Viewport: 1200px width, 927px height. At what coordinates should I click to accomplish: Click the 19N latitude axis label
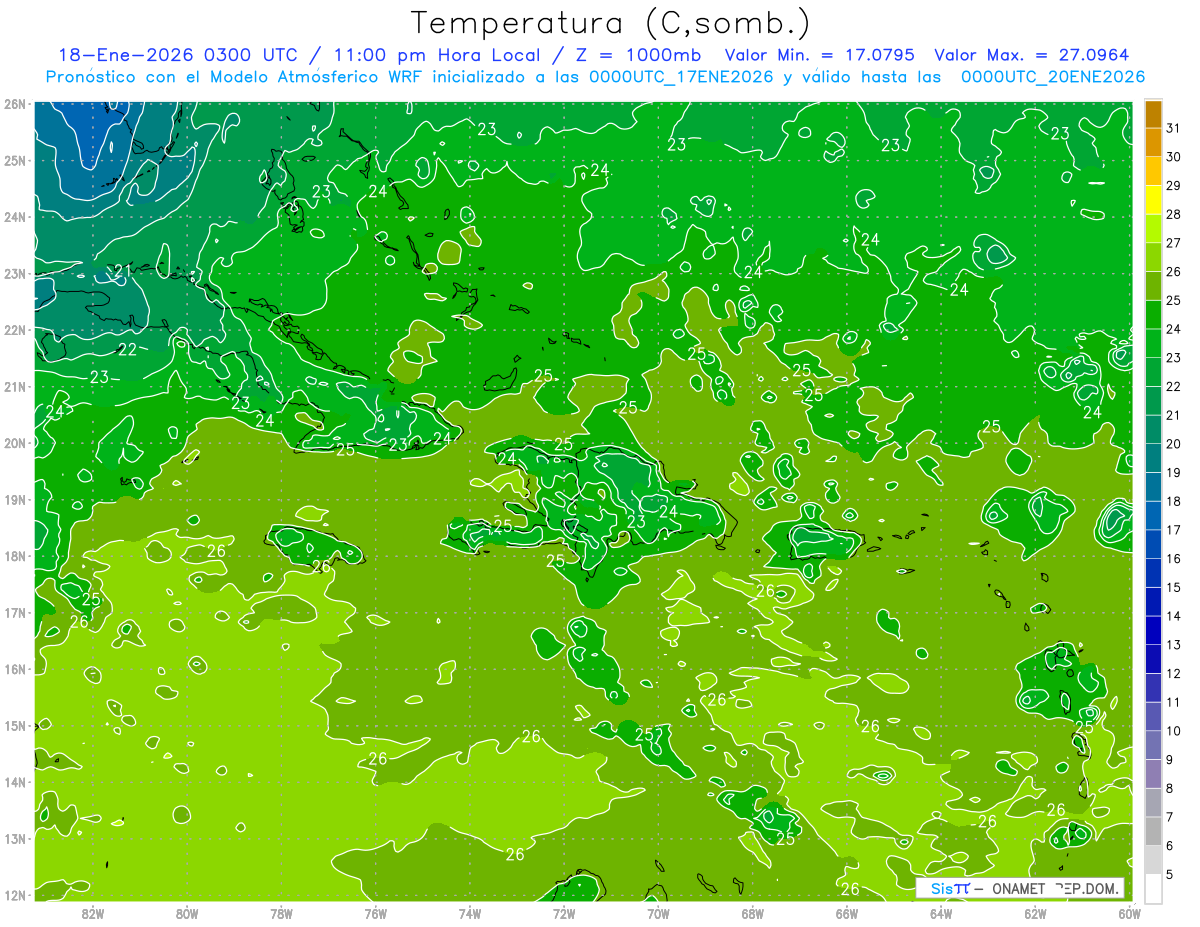[15, 500]
